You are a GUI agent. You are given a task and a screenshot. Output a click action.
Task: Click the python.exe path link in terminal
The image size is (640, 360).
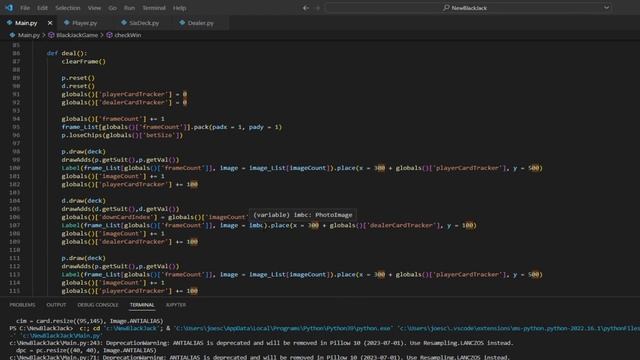[282, 328]
